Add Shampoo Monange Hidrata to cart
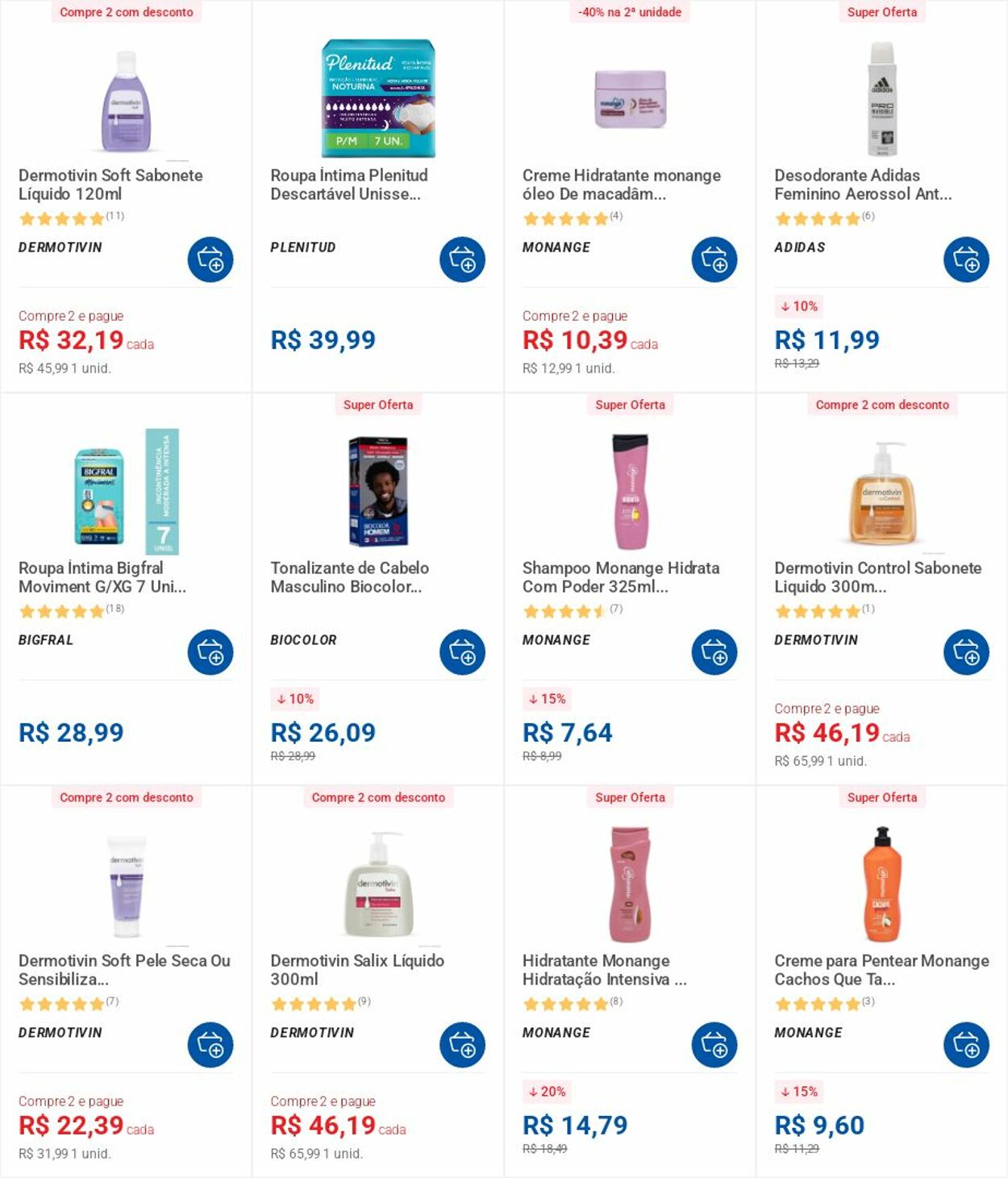 tap(714, 652)
